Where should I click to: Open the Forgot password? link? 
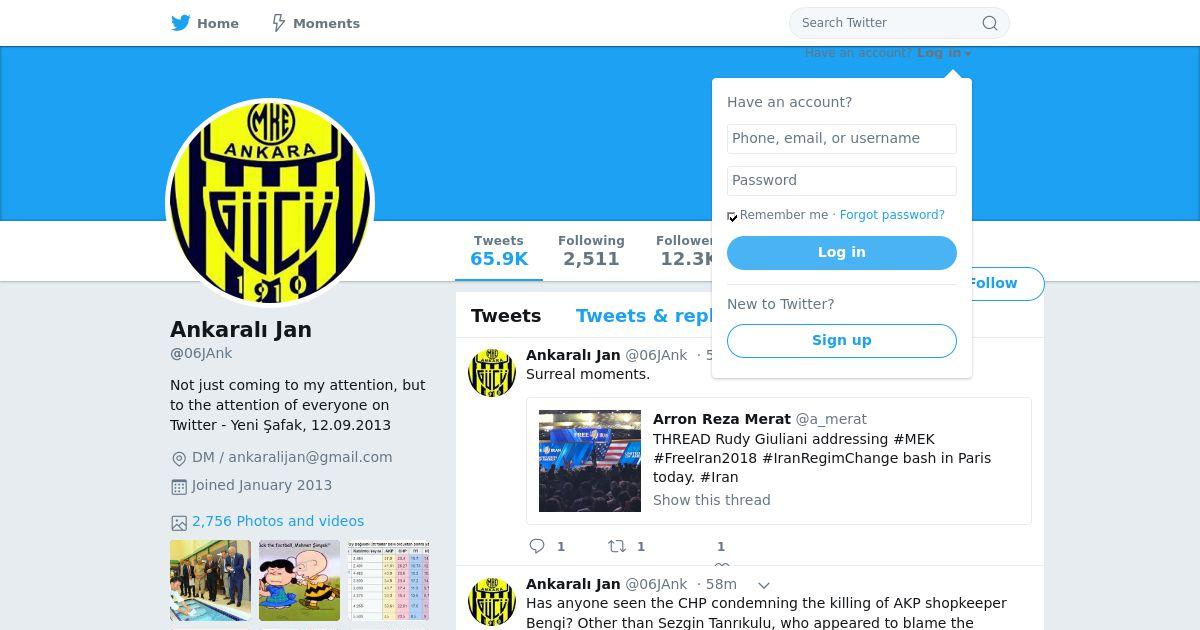pyautogui.click(x=892, y=215)
